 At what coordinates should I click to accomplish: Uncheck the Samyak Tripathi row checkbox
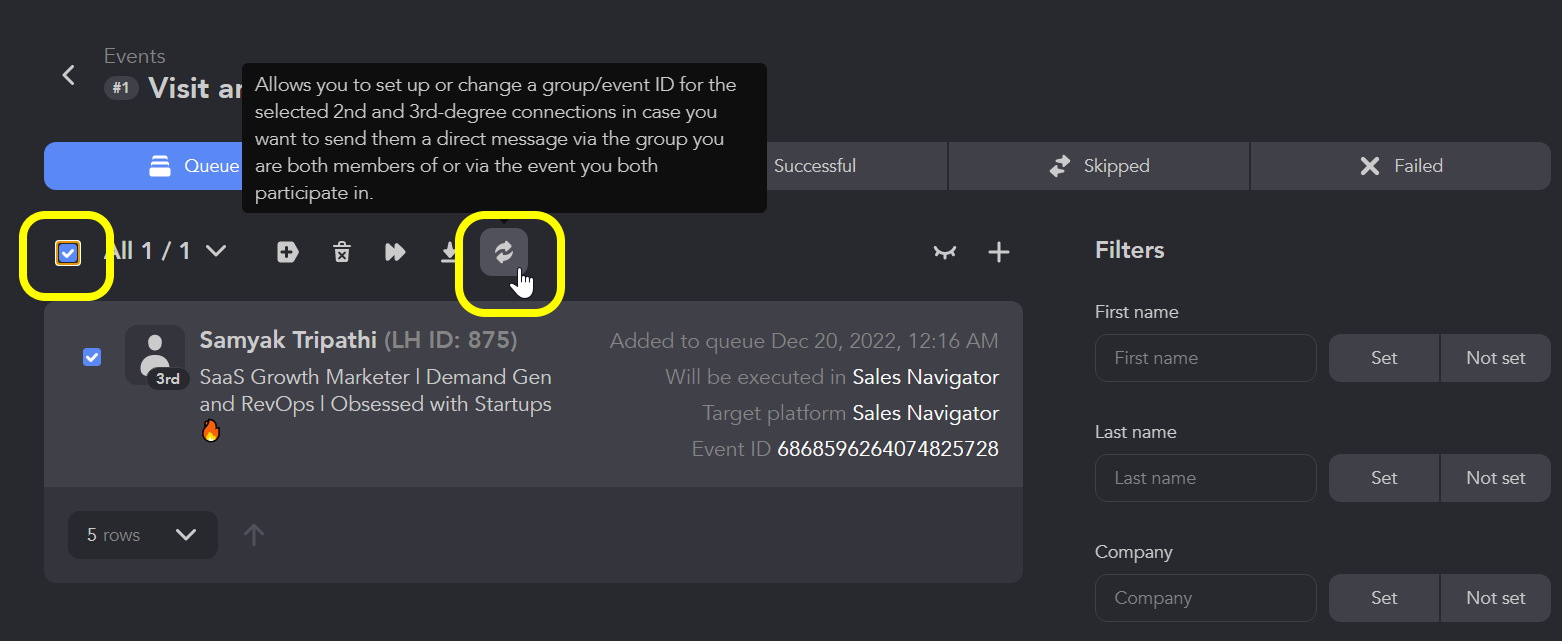[x=92, y=357]
